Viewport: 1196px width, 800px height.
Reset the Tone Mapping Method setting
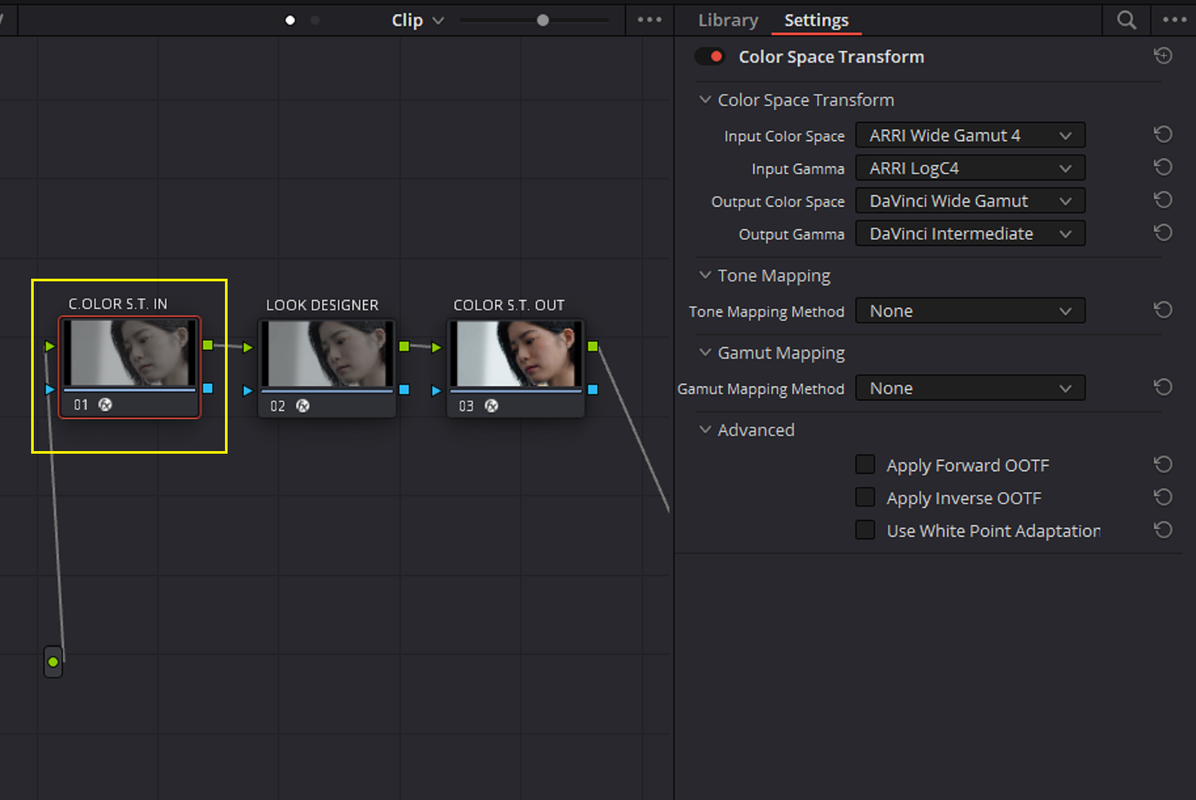click(1162, 310)
